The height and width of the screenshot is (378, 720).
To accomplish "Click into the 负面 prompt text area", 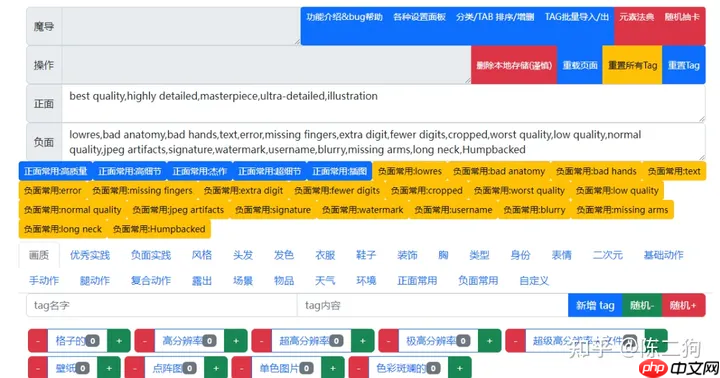I will 383,142.
